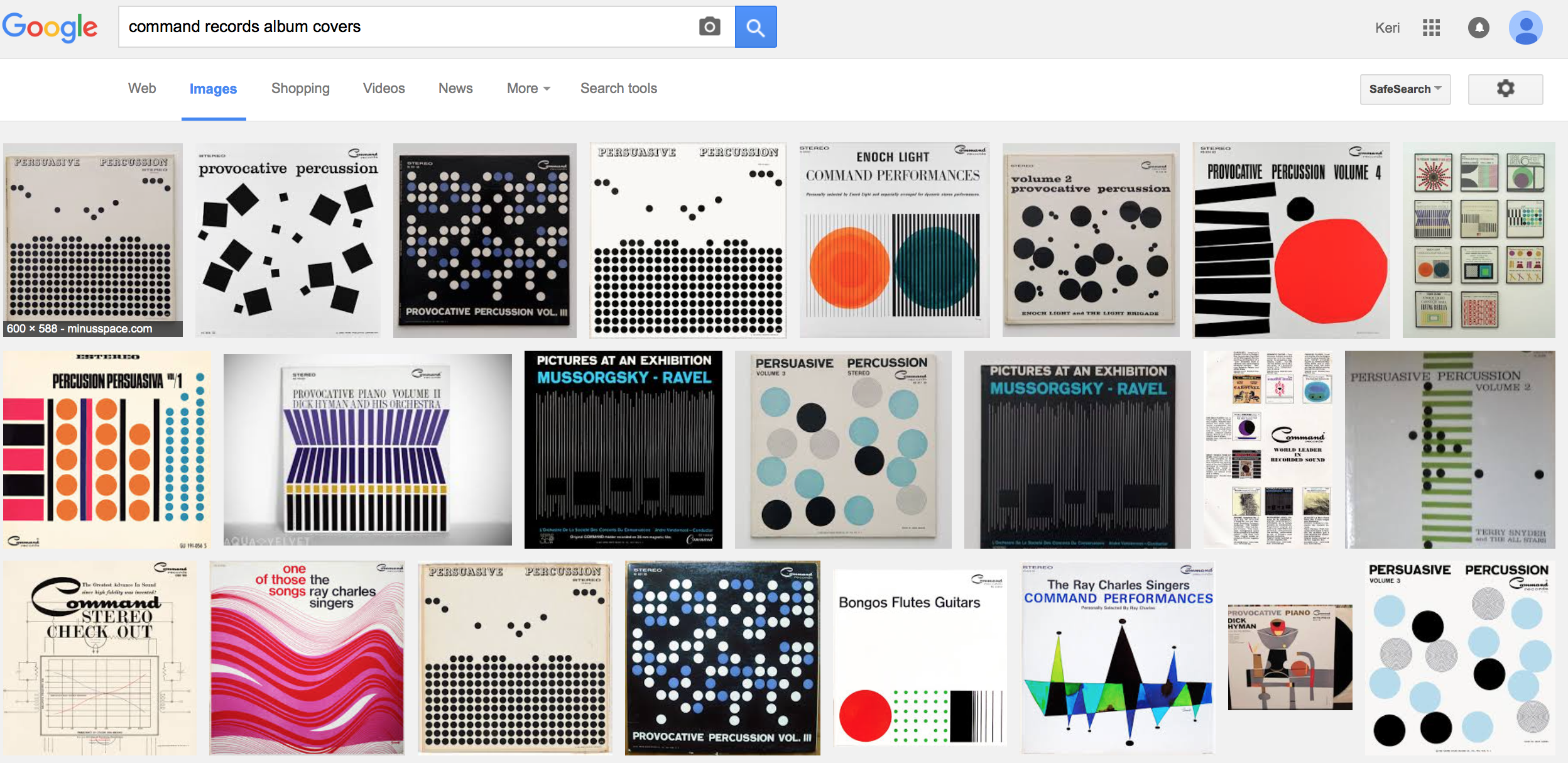
Task: Open second-row Persuasive Percussion Volume 3 cover
Action: click(x=843, y=450)
